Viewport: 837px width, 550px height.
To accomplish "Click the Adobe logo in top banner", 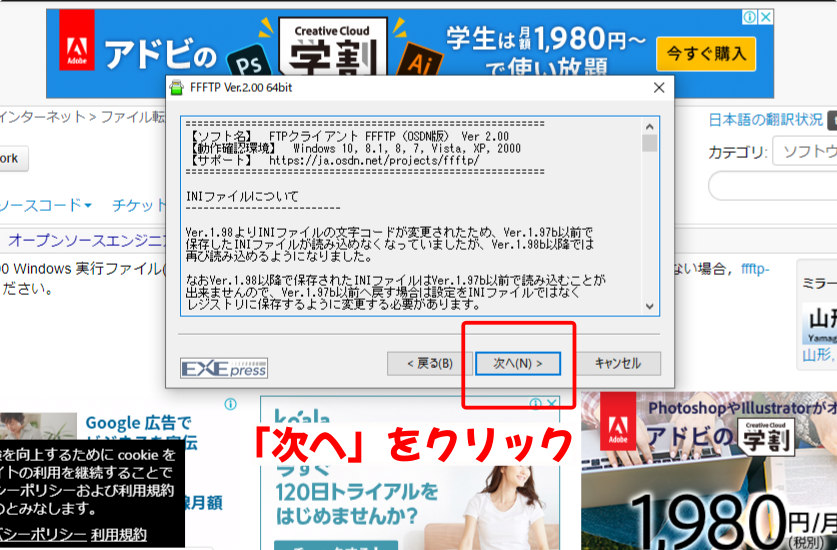I will 77,40.
